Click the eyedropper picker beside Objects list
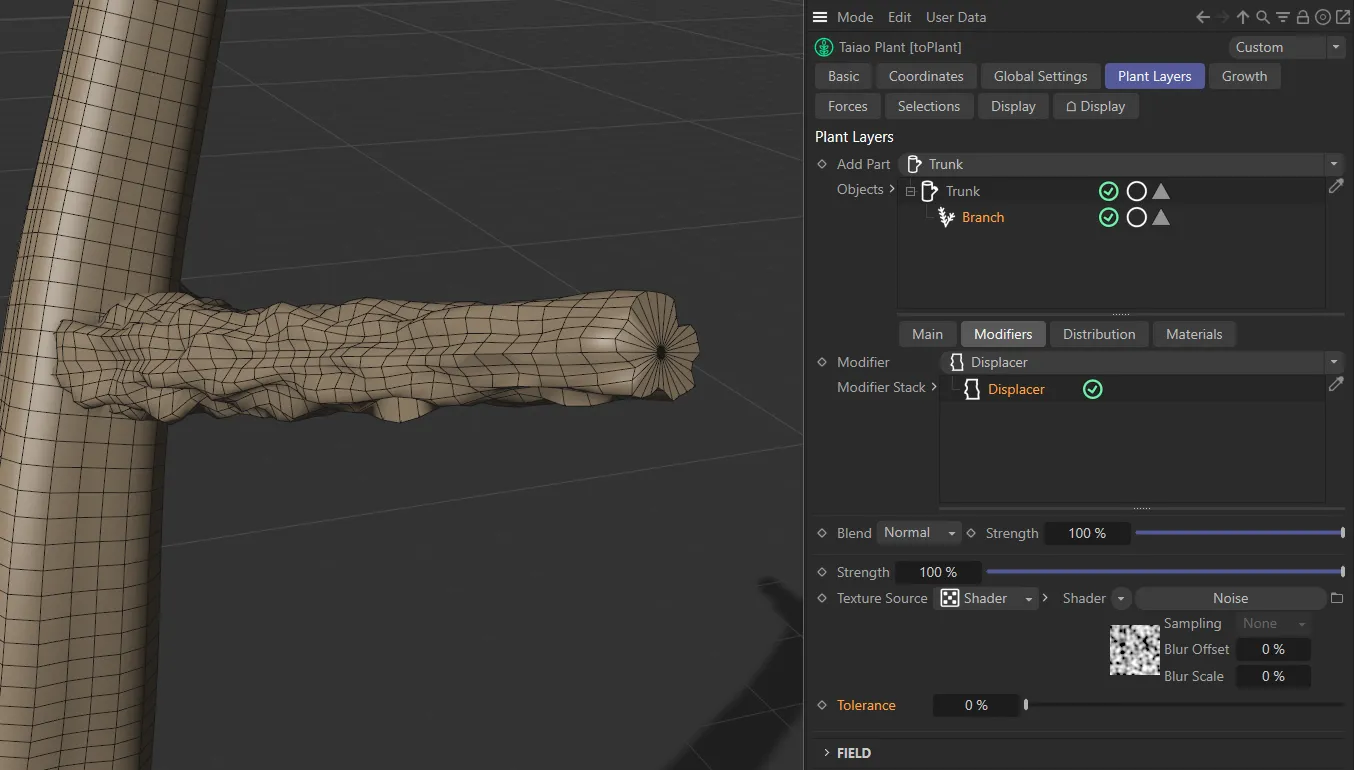The image size is (1354, 770). [x=1336, y=187]
